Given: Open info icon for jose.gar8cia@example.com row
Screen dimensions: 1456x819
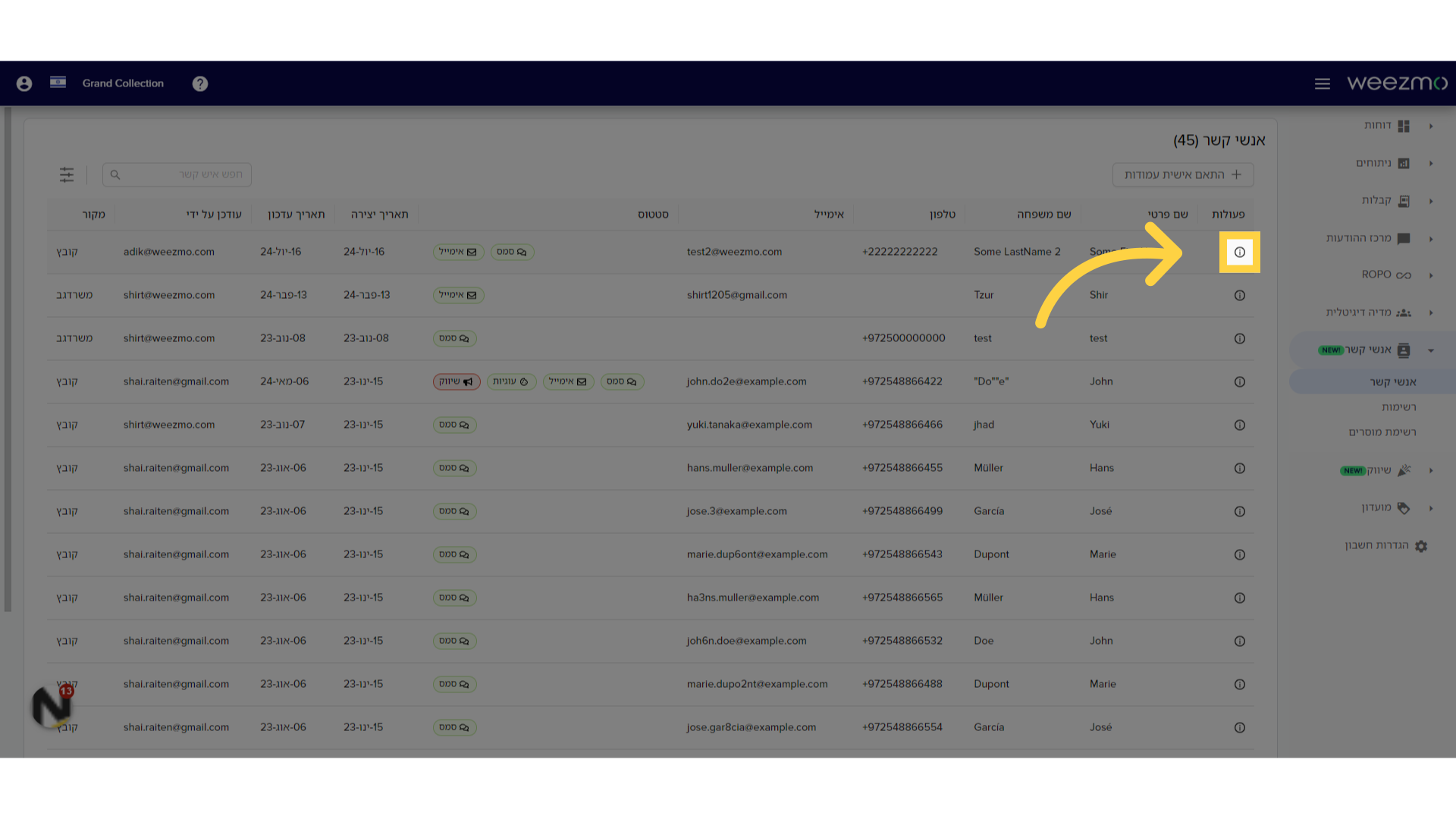Looking at the screenshot, I should coord(1240,727).
